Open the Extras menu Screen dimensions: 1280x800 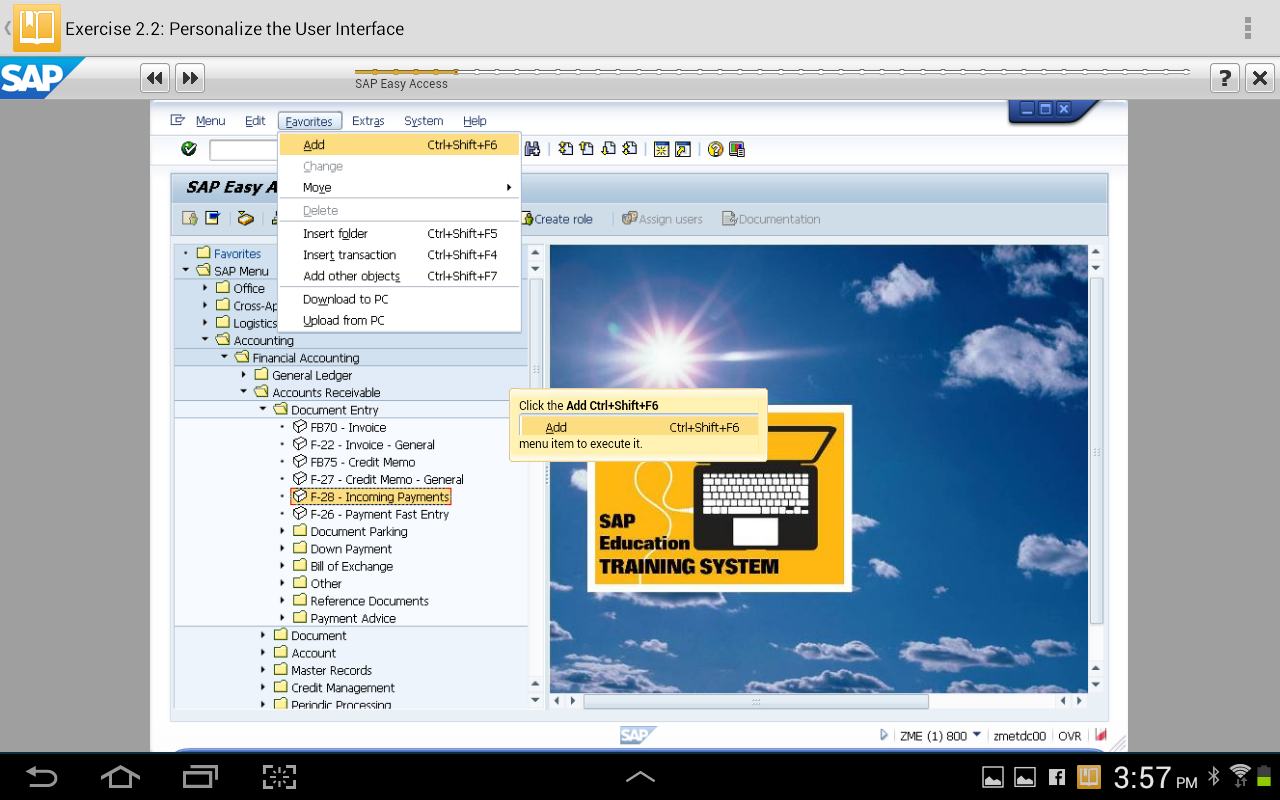coord(368,121)
